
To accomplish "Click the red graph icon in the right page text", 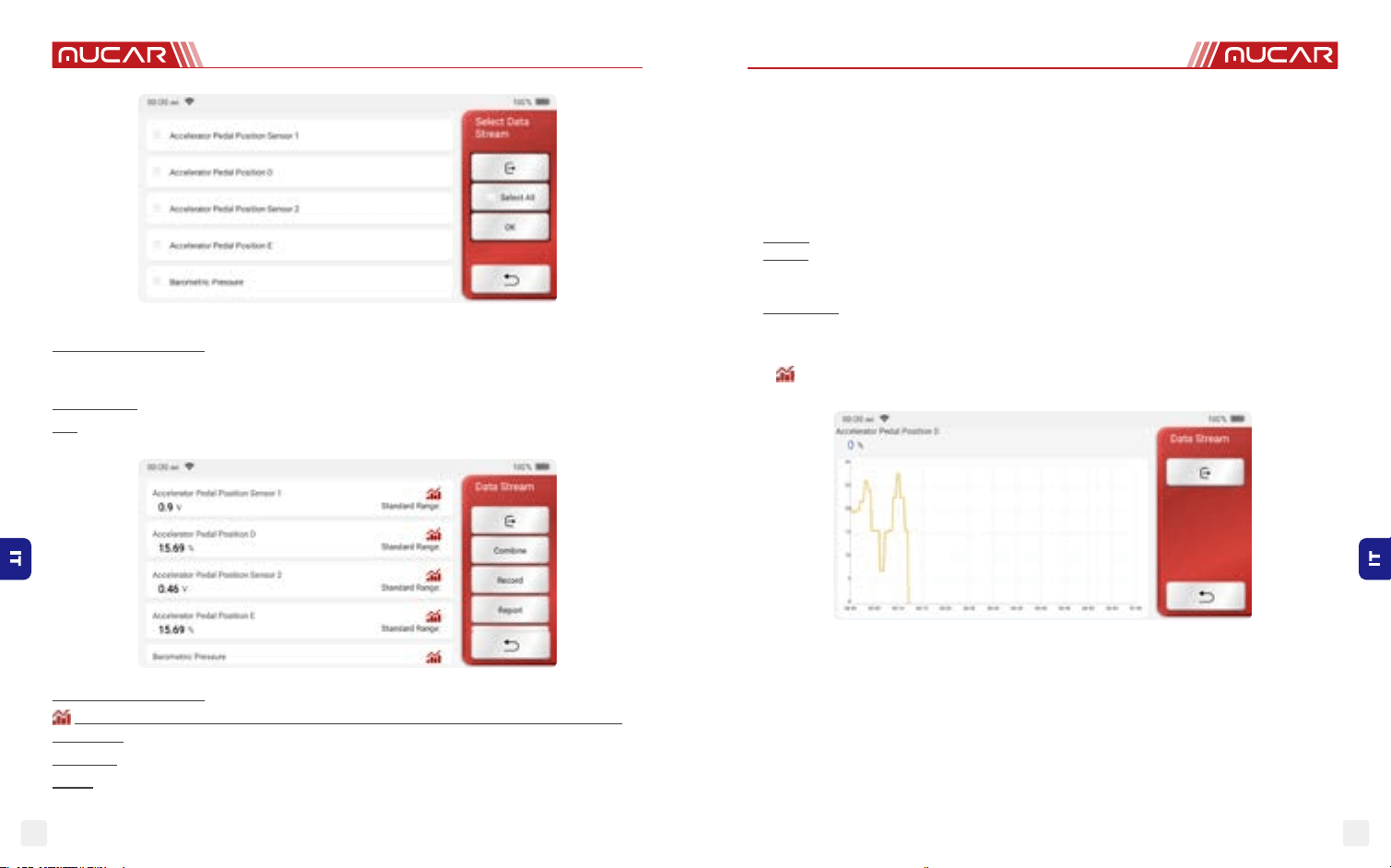I will [785, 374].
